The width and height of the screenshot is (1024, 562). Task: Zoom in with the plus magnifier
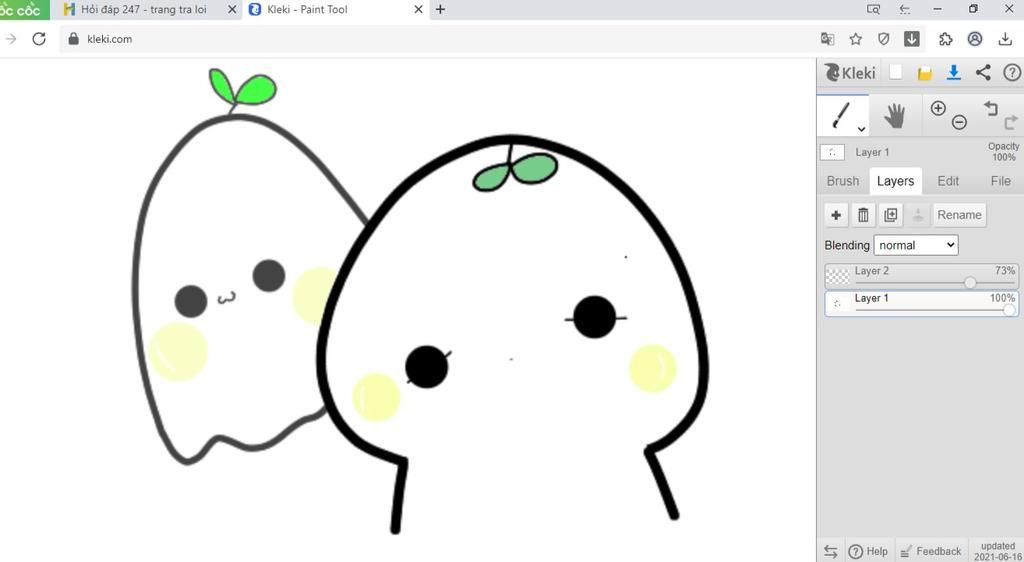coord(938,108)
